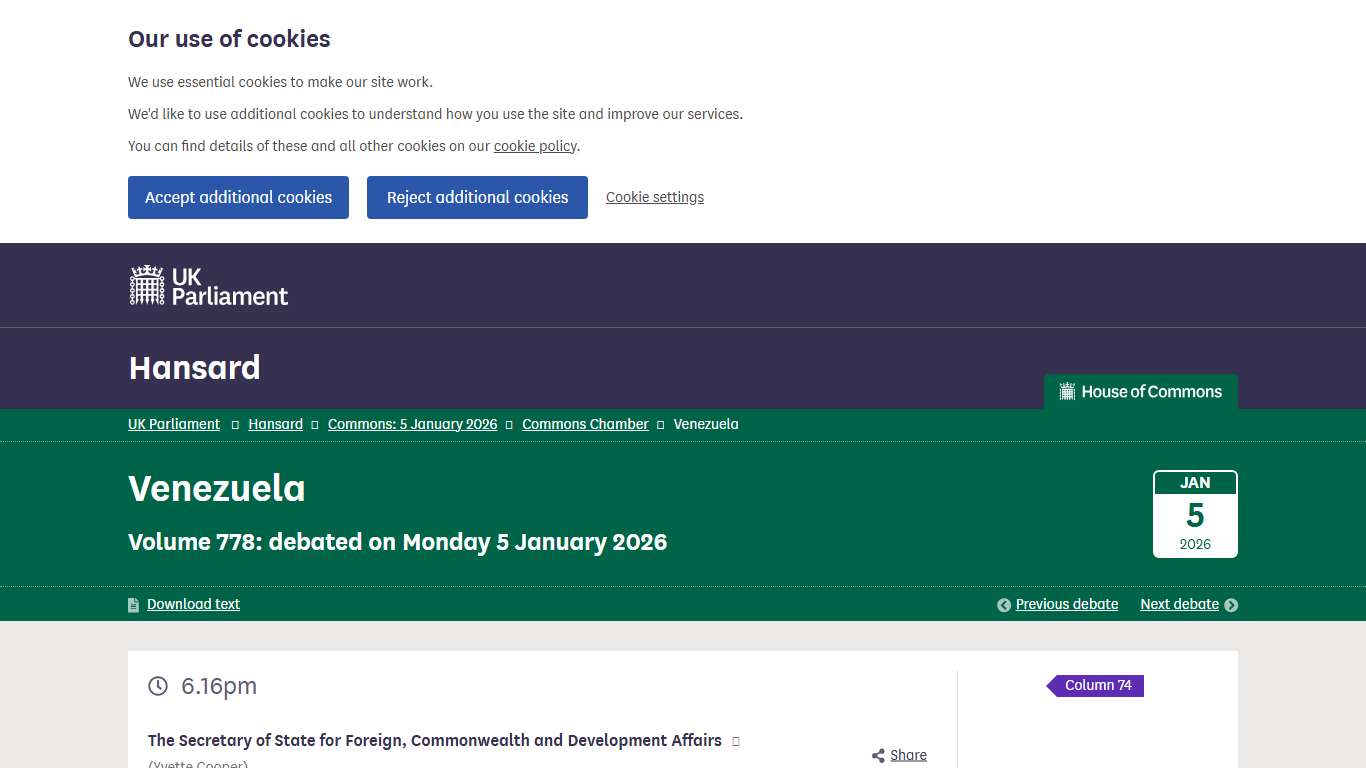This screenshot has height=768, width=1366.
Task: Click the clock icon next to 6.16pm
Action: click(x=157, y=686)
